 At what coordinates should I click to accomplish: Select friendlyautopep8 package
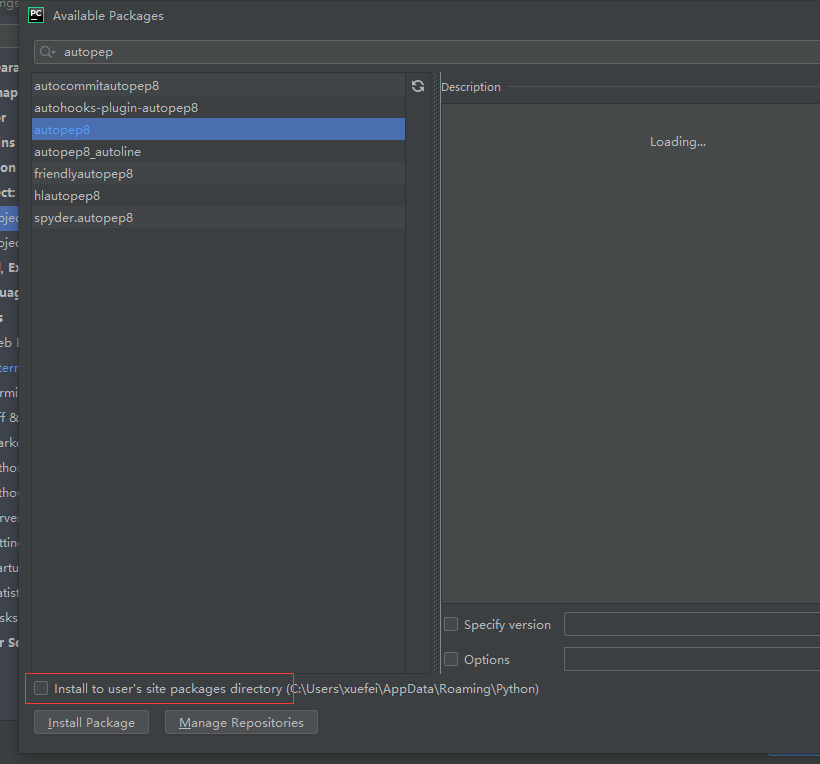pos(219,174)
